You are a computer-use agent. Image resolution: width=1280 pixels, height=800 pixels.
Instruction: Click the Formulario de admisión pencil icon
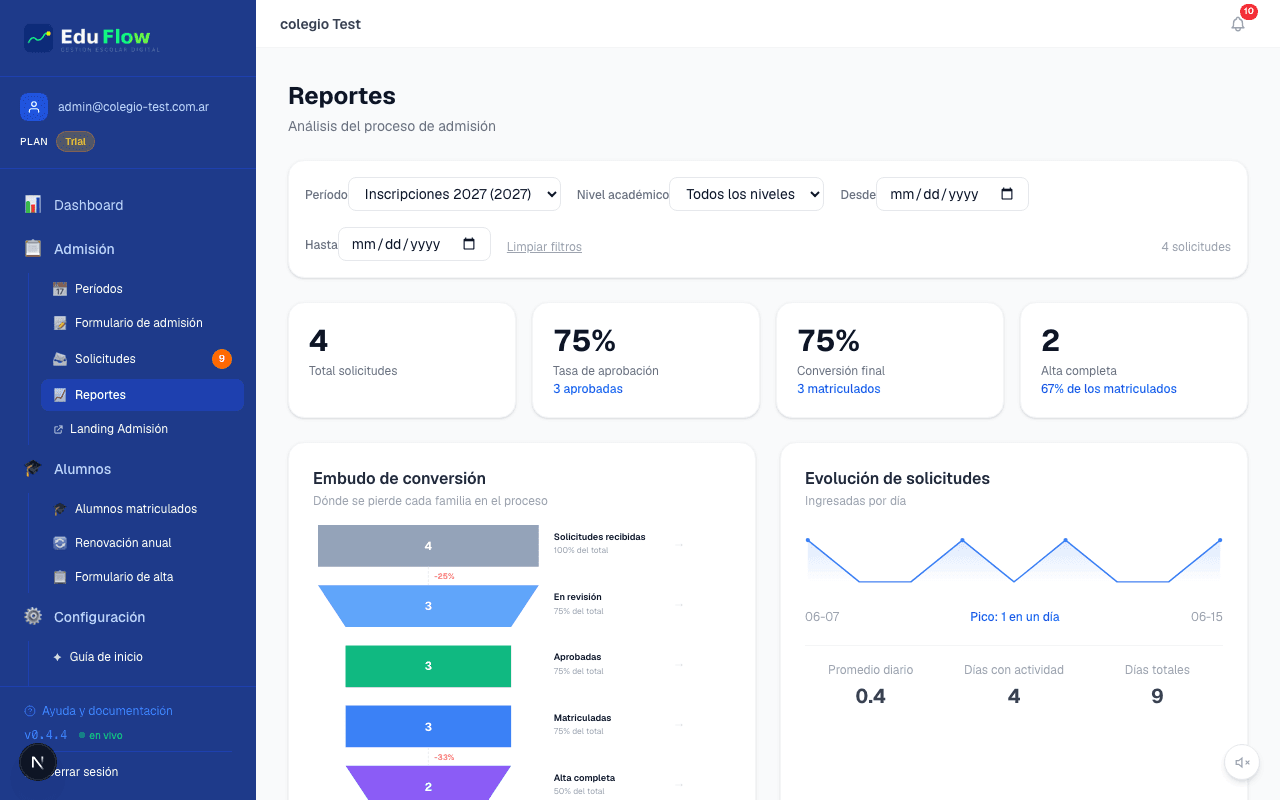tap(60, 323)
